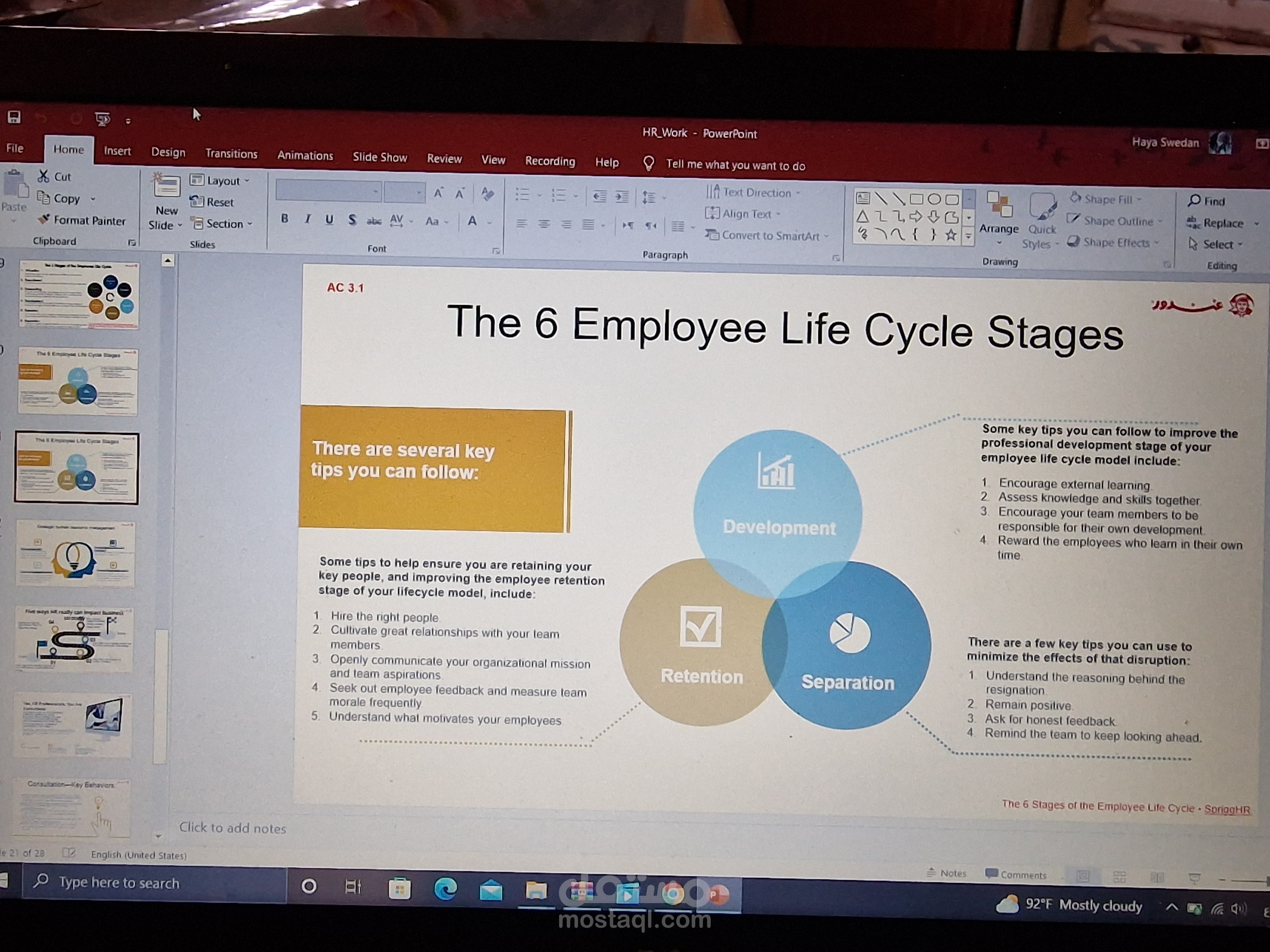Expand the Copy options arrow
Image resolution: width=1270 pixels, height=952 pixels.
pos(92,199)
